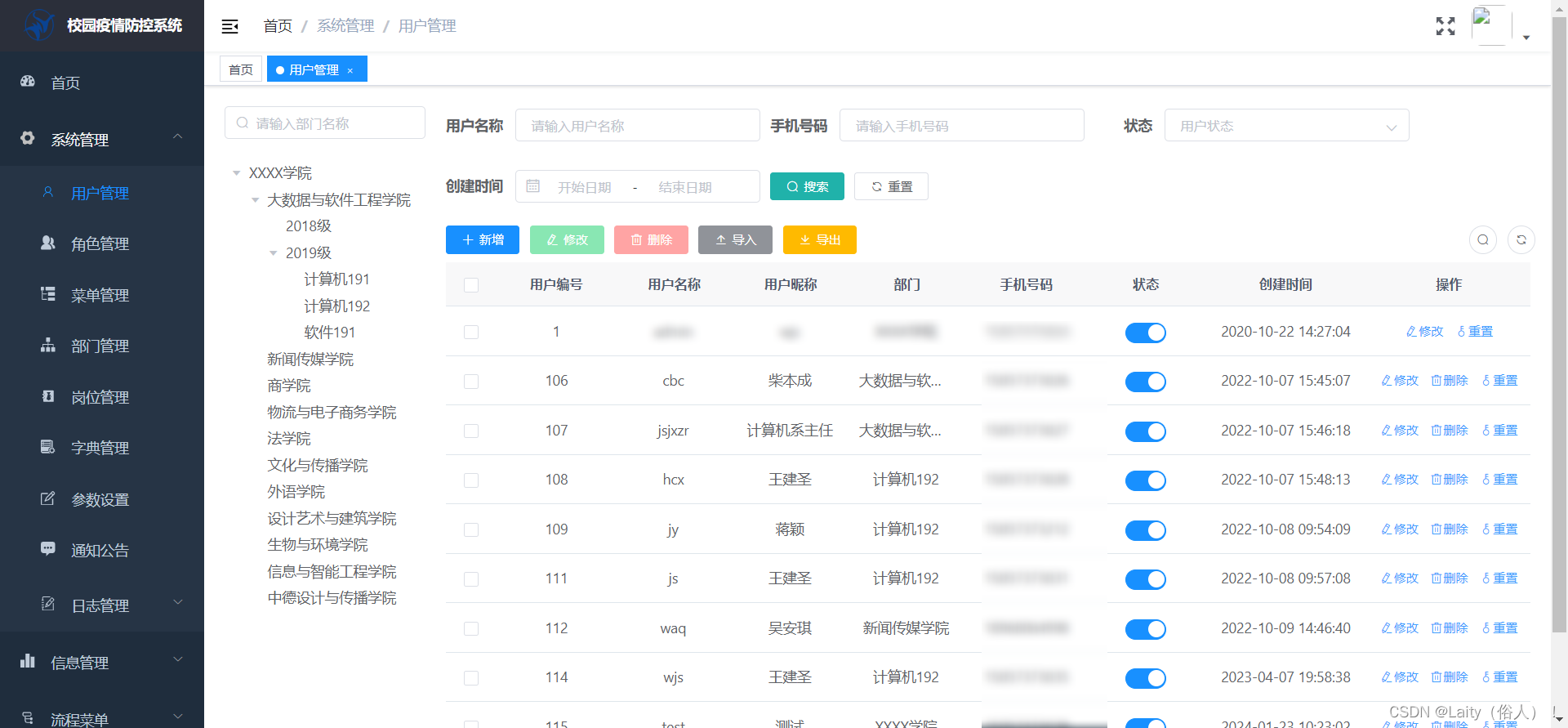
Task: Click 修改 link for user 111
Action: 1400,578
